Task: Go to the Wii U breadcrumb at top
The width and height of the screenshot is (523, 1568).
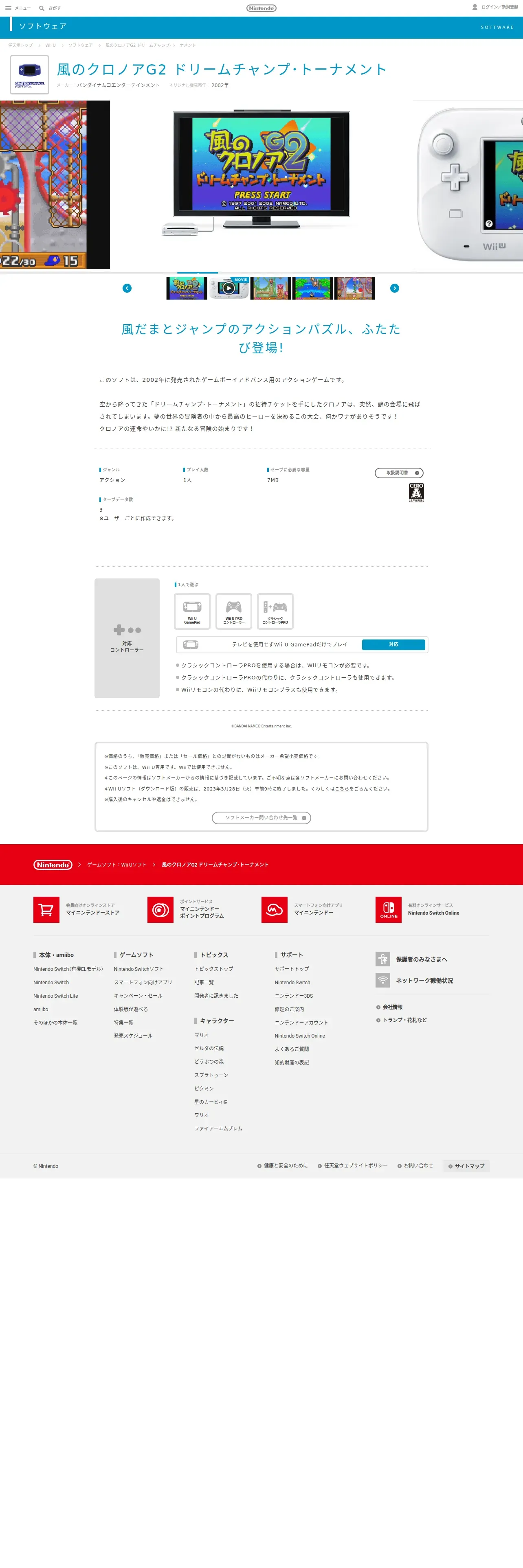Action: (51, 45)
